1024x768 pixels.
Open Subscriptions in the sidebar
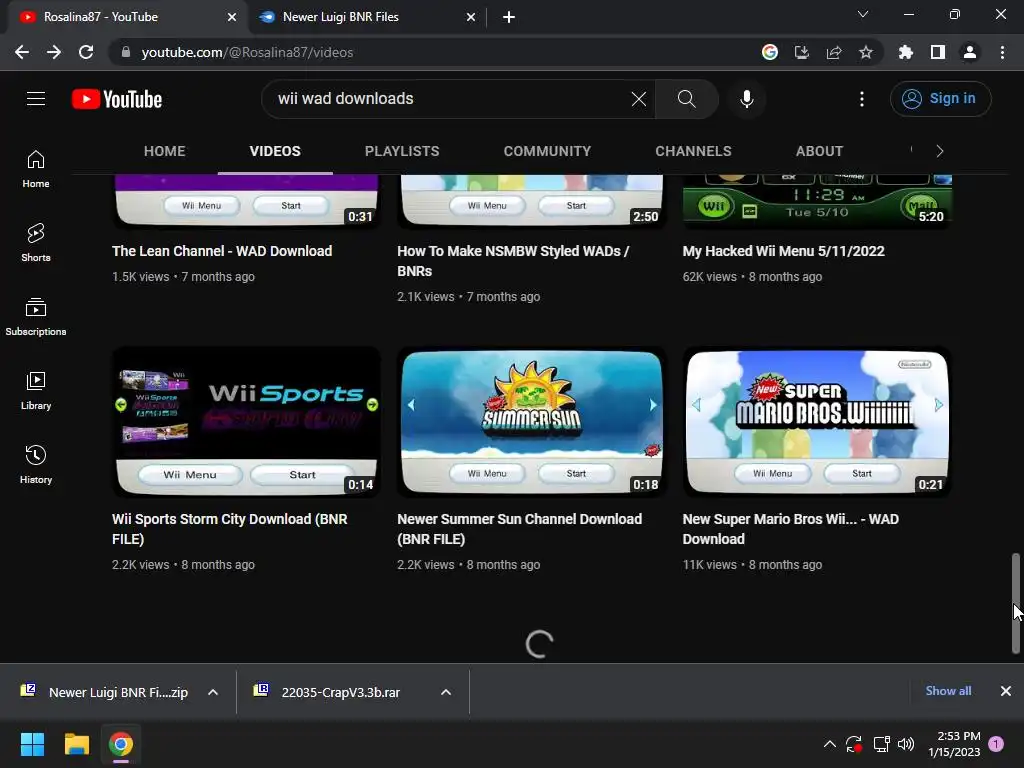(x=36, y=317)
